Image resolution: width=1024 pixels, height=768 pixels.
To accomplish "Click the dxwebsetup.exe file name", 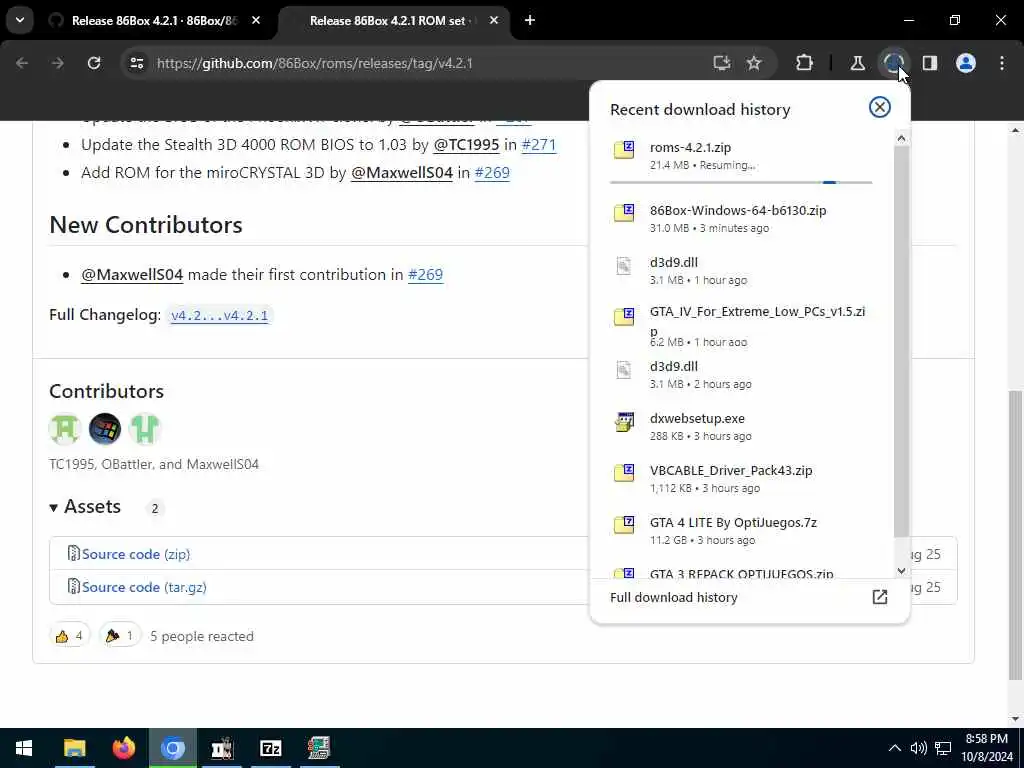I will point(697,418).
